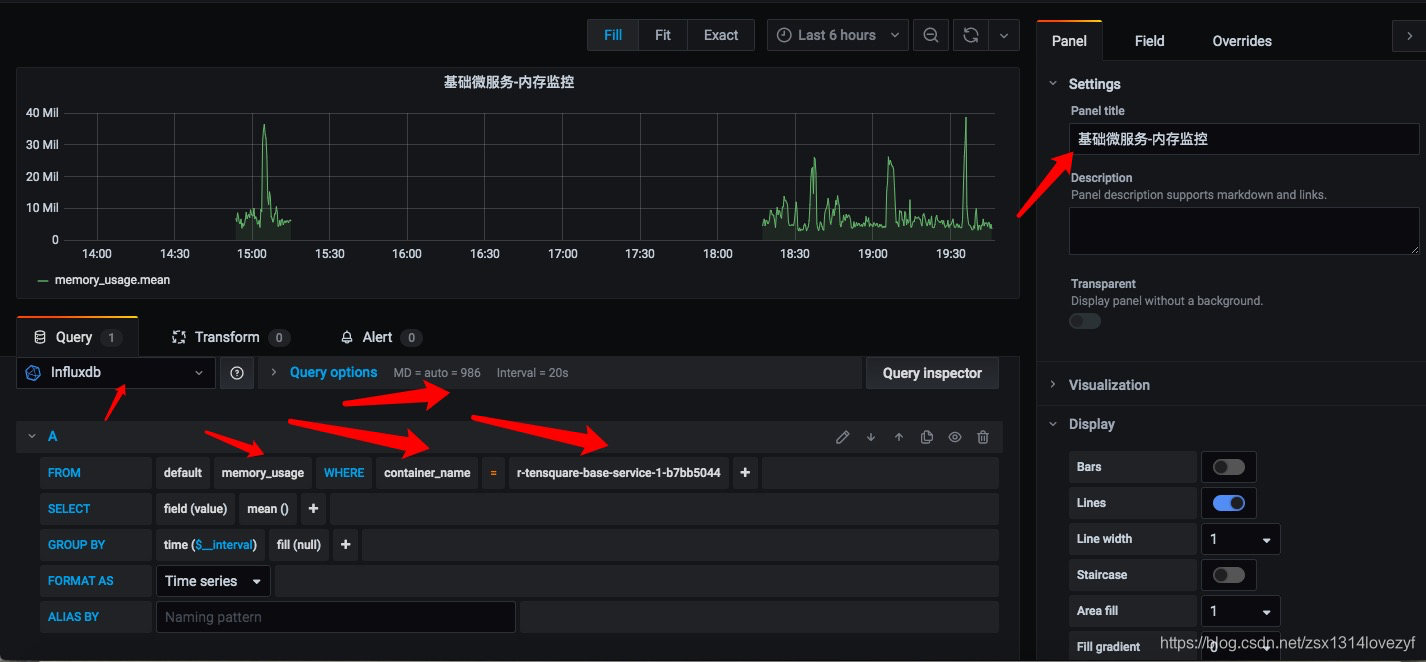
Task: Expand Query options
Action: pos(333,372)
